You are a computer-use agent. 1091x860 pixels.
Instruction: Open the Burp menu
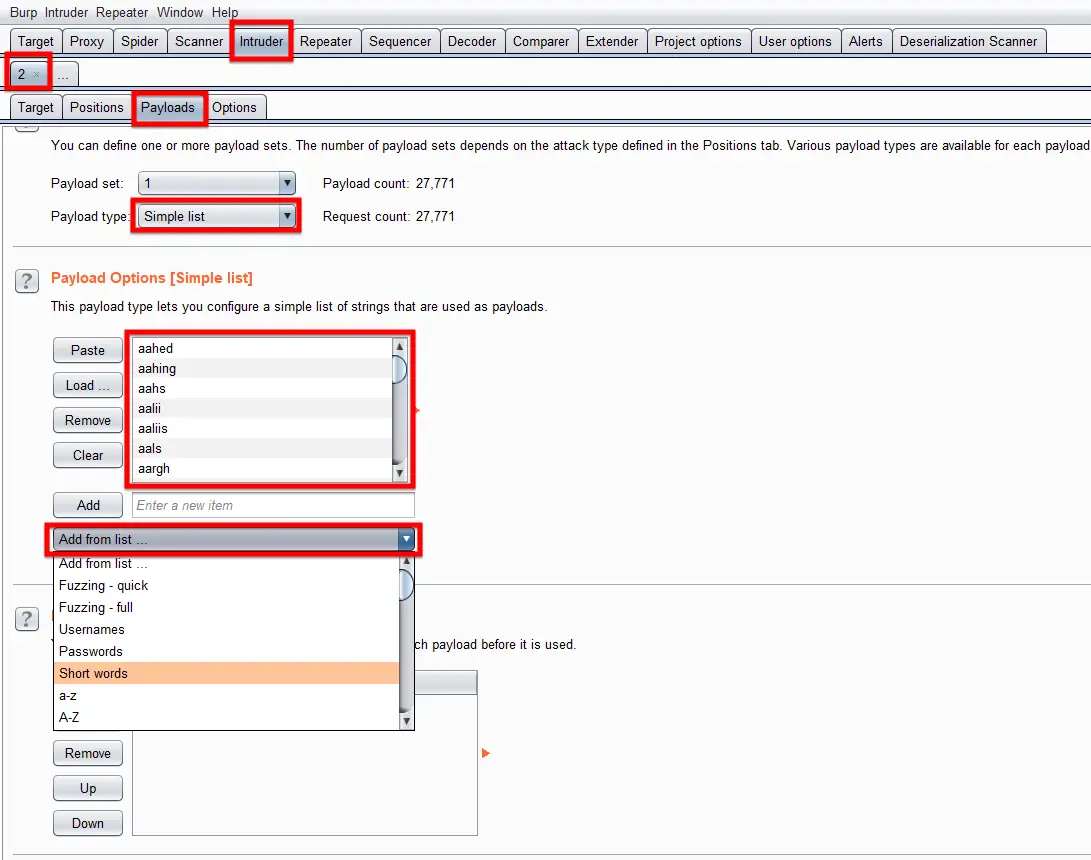(x=23, y=13)
